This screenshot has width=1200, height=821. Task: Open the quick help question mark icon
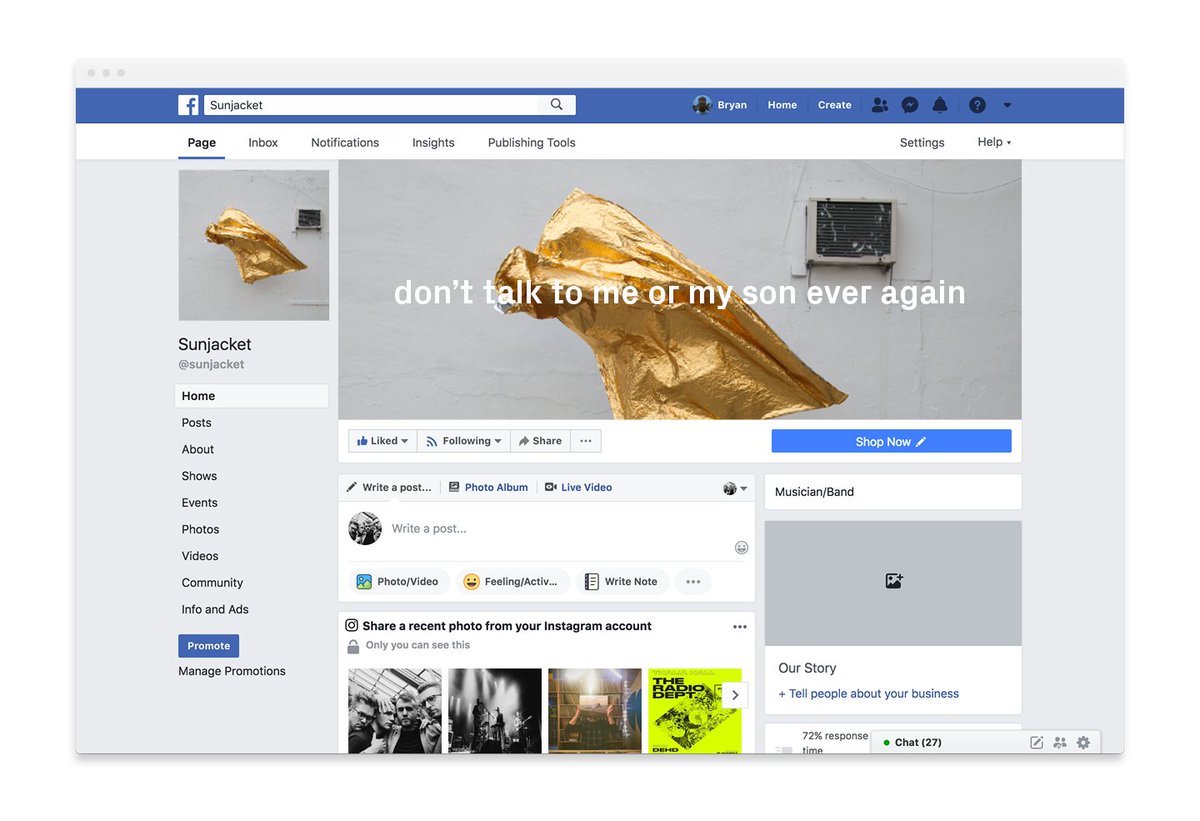pos(978,105)
